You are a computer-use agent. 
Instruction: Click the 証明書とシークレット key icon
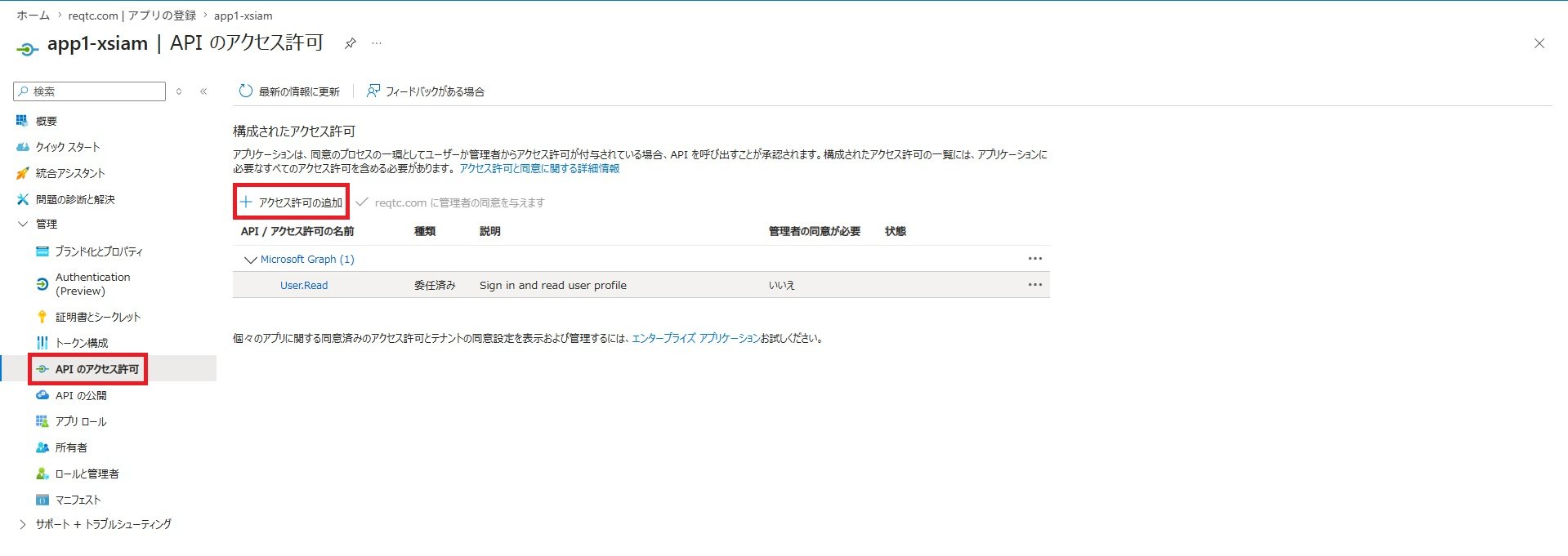coord(42,317)
